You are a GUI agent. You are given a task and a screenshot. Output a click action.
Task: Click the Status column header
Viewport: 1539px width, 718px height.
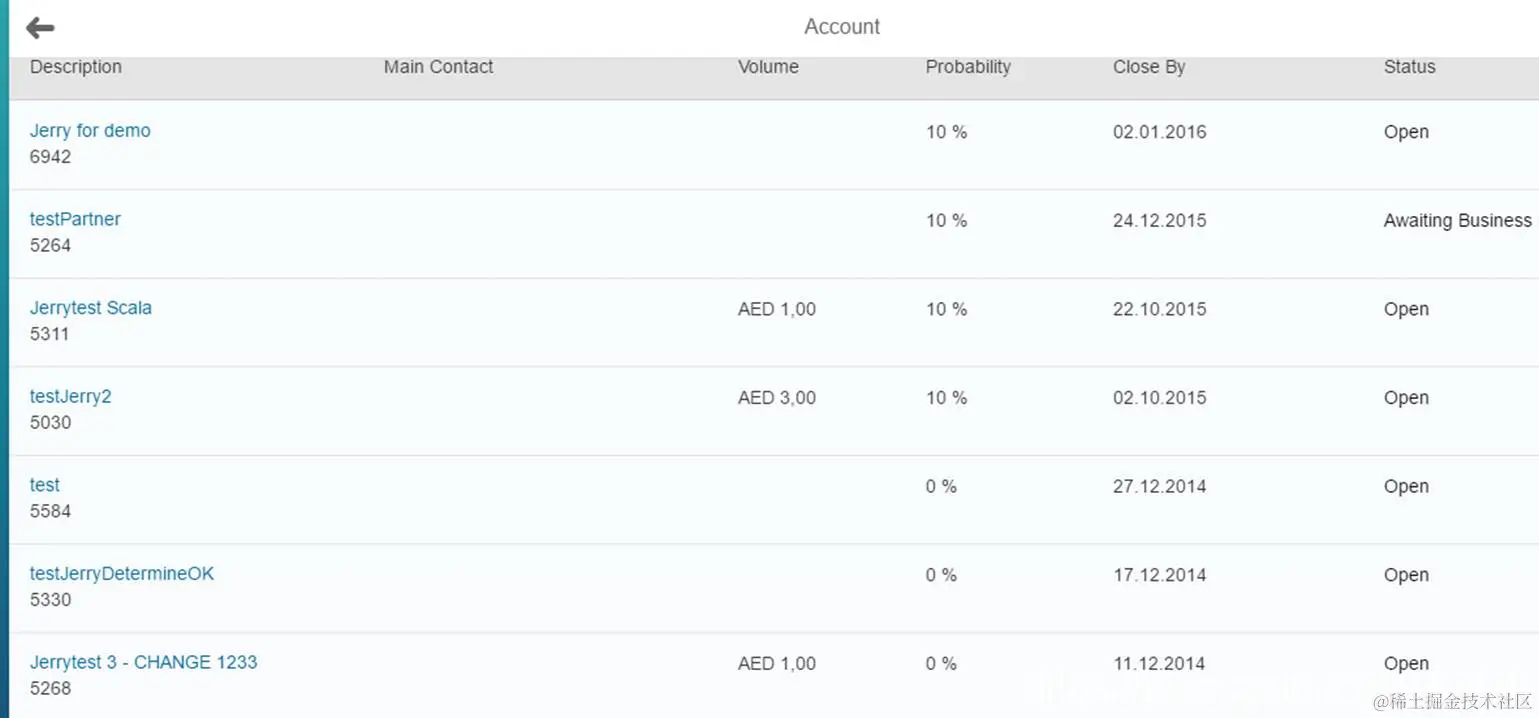pyautogui.click(x=1409, y=67)
